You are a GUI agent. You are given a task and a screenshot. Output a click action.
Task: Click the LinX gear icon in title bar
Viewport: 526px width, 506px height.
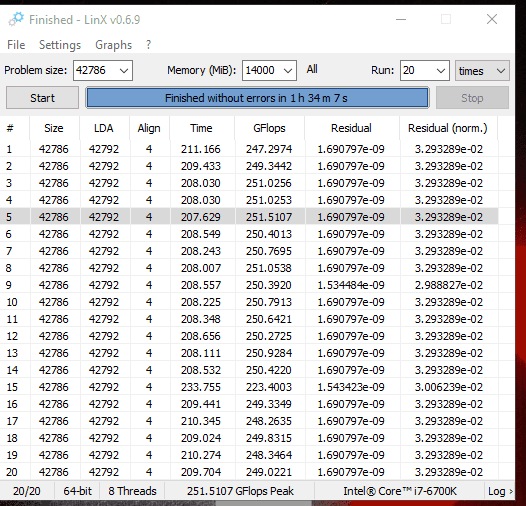16,19
